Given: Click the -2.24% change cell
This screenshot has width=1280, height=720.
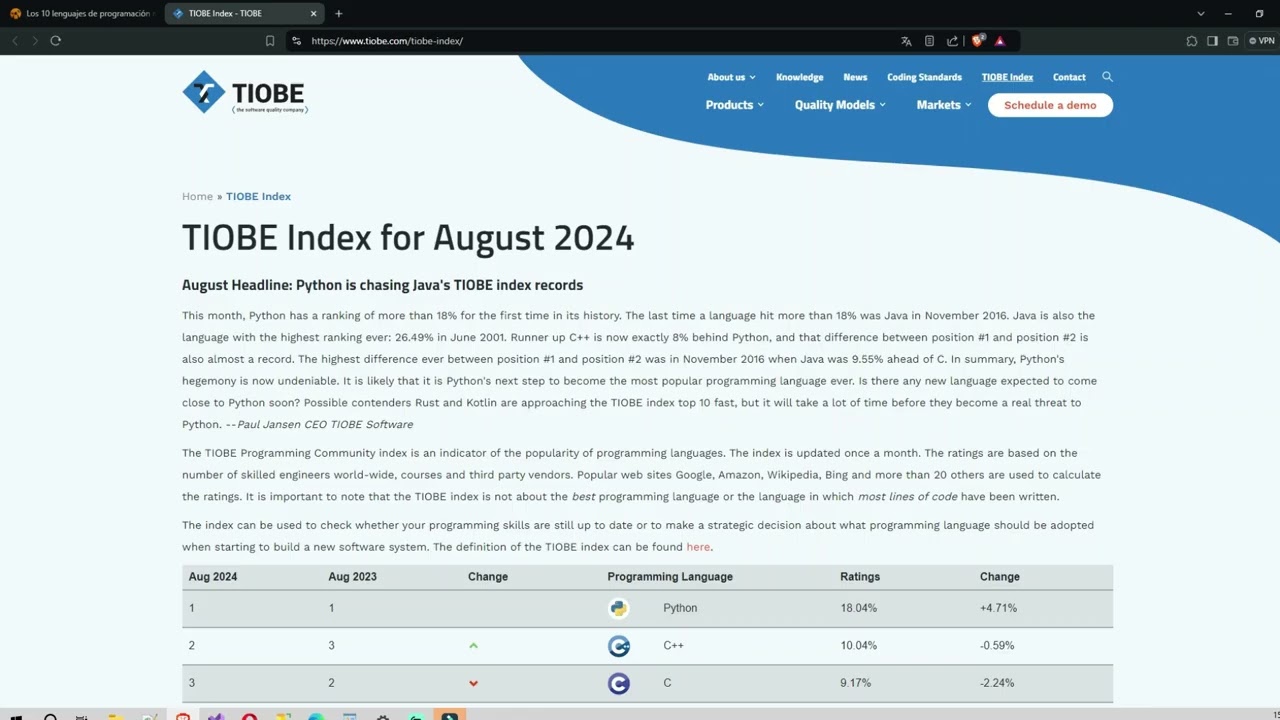Looking at the screenshot, I should coord(997,683).
